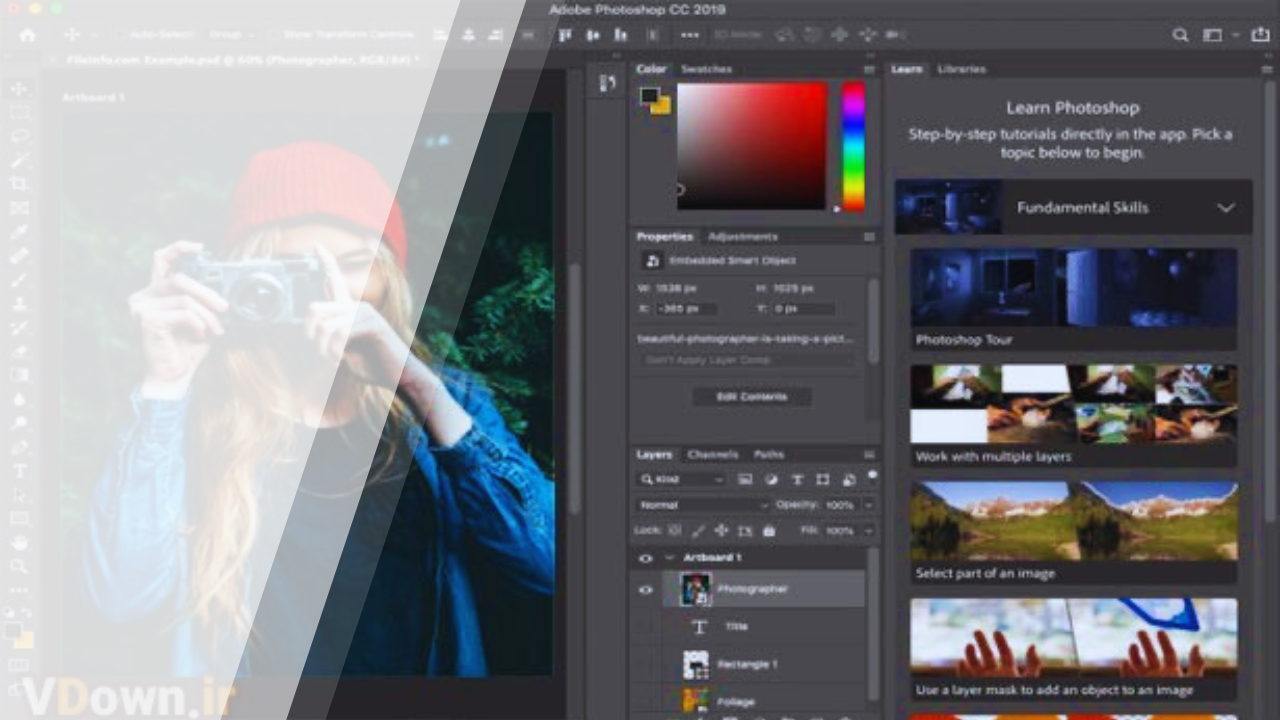Collapse the Fundamental Skills section
This screenshot has width=1280, height=720.
point(1226,208)
